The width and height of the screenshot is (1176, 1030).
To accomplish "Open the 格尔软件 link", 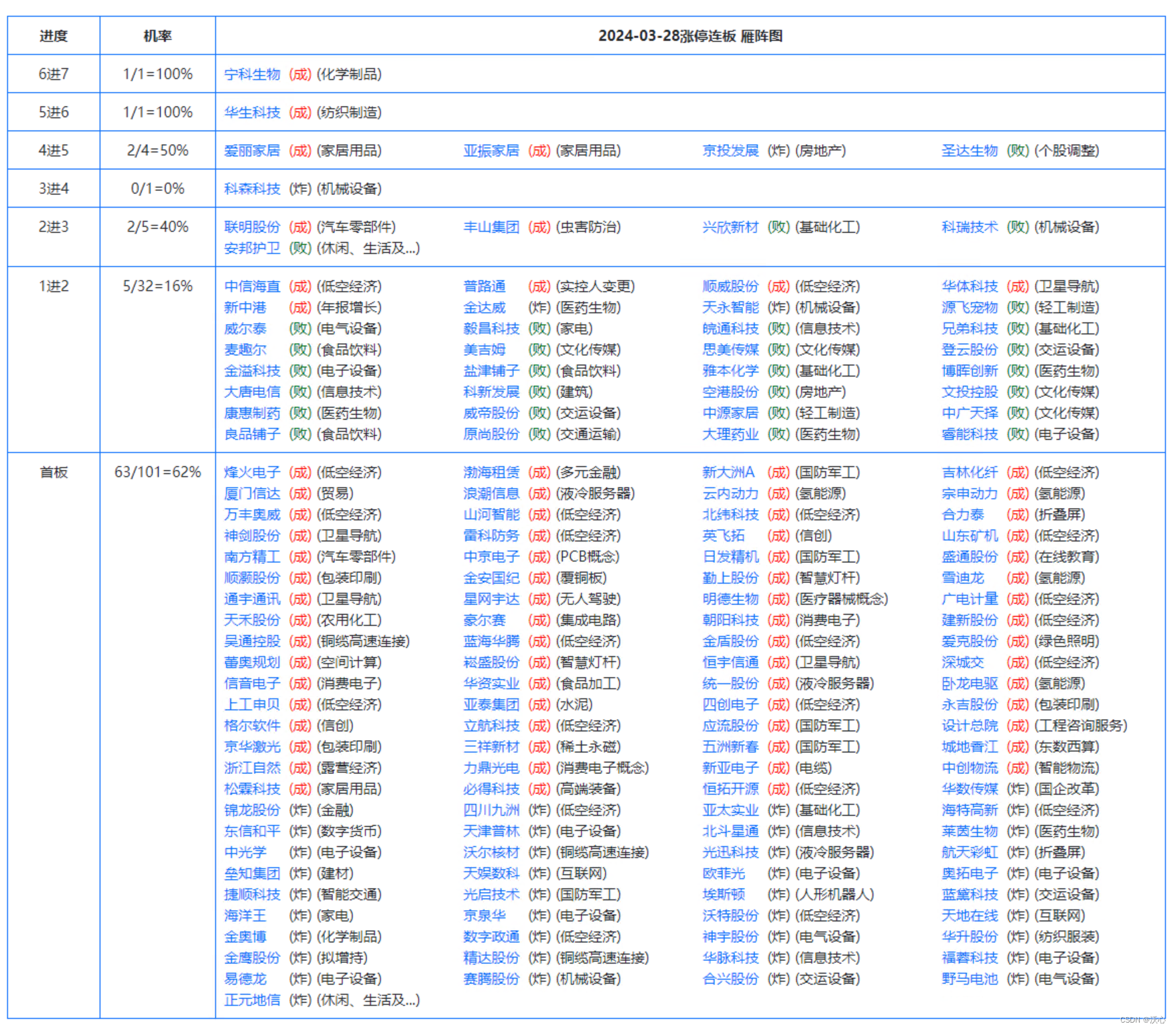I will click(252, 726).
